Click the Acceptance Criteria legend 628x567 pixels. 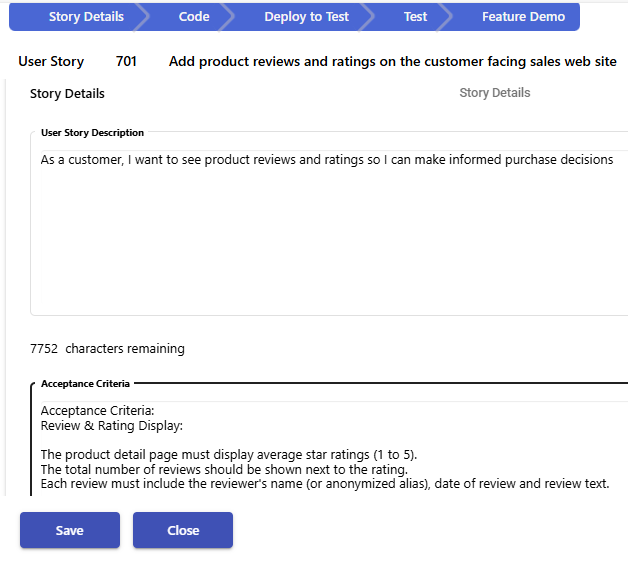(85, 384)
